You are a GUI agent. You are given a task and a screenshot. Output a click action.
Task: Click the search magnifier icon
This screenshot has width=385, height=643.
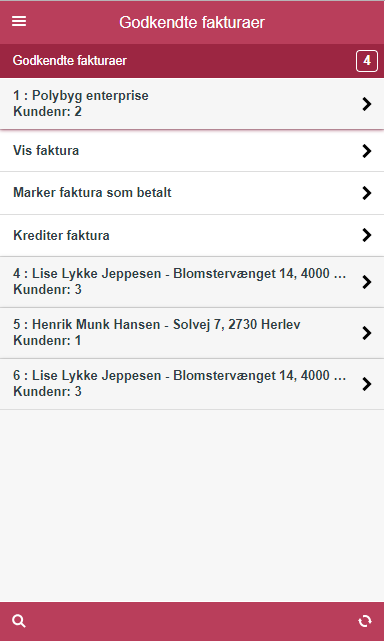19,621
